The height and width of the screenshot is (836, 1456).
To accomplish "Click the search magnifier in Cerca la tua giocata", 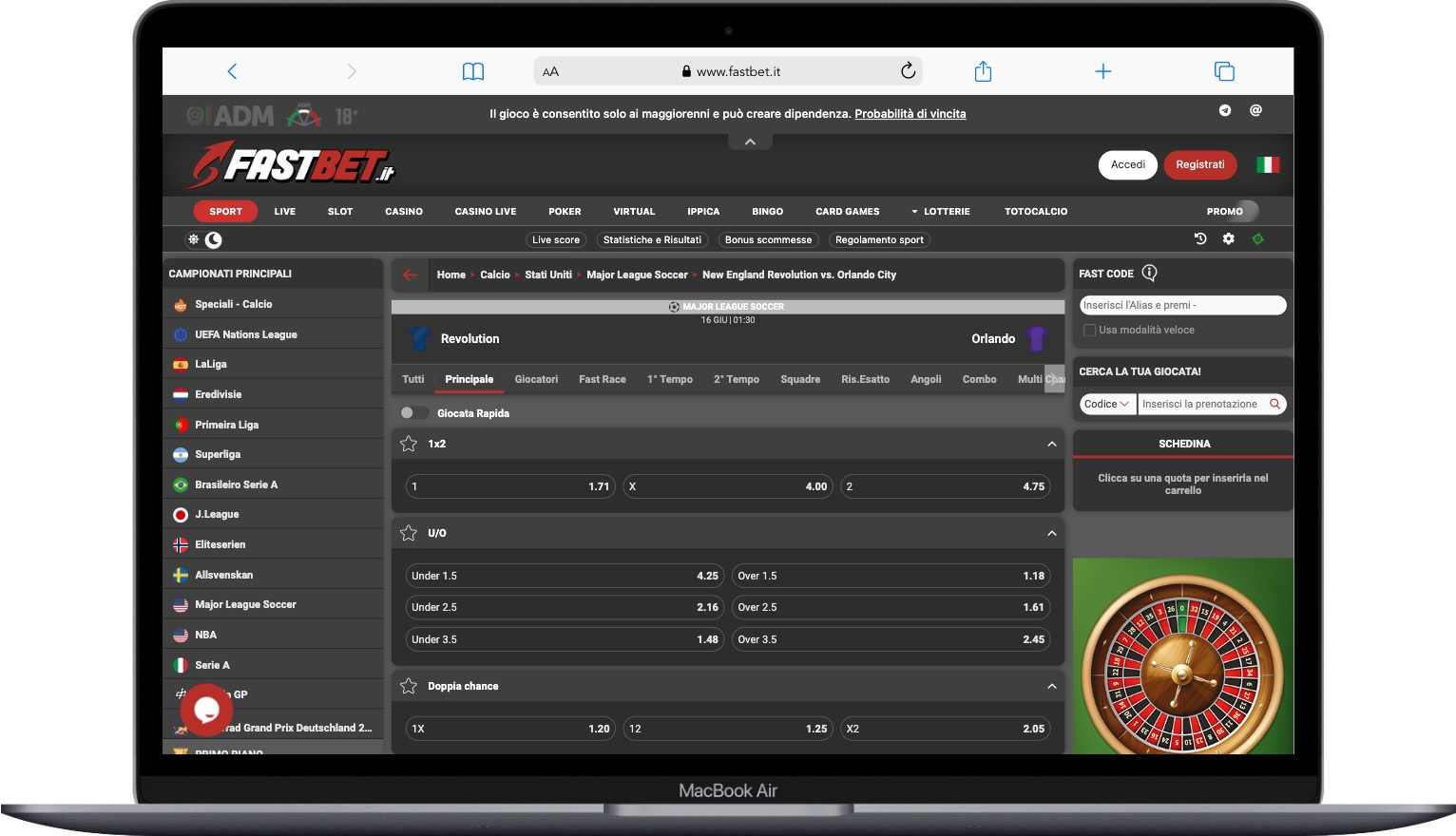I will tap(1274, 404).
